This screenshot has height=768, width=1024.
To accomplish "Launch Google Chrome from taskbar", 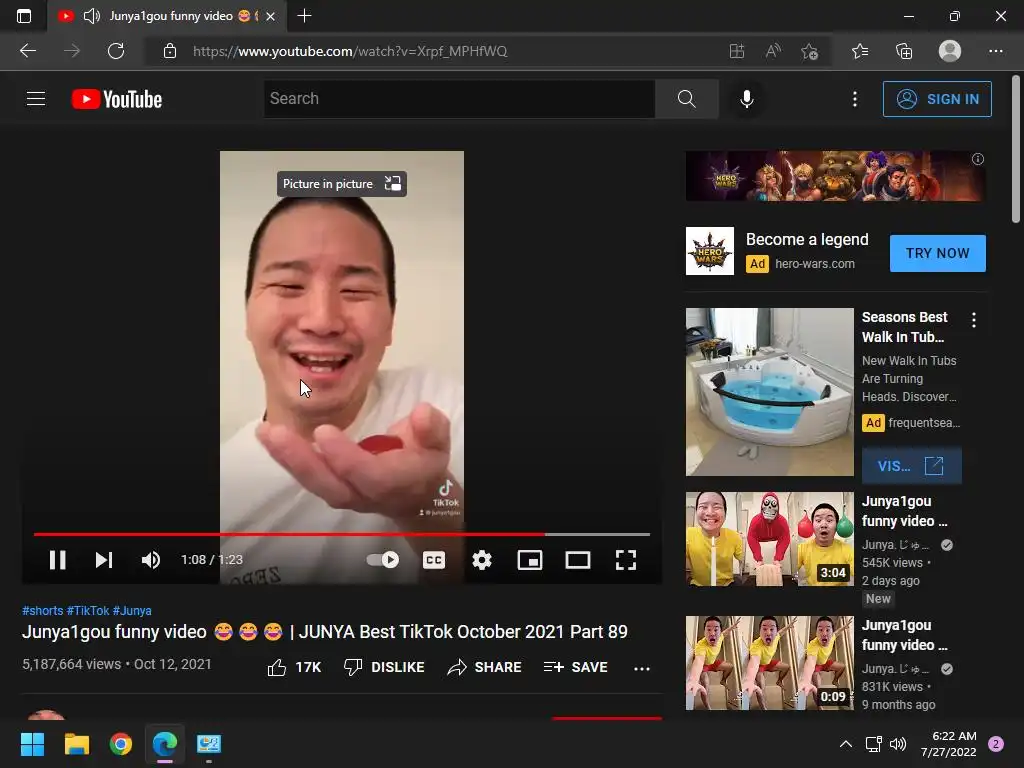I will [121, 744].
